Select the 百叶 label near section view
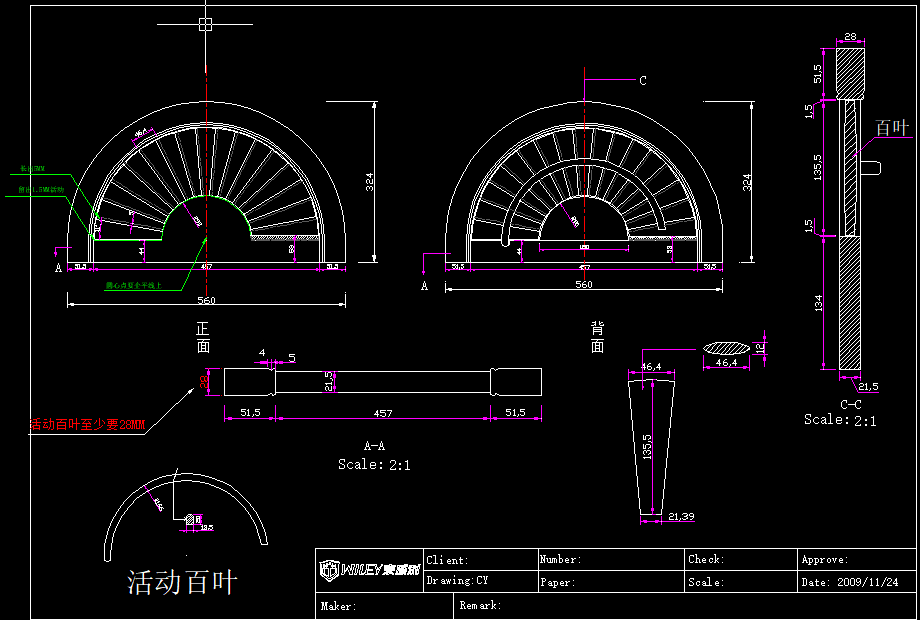 pyautogui.click(x=892, y=128)
